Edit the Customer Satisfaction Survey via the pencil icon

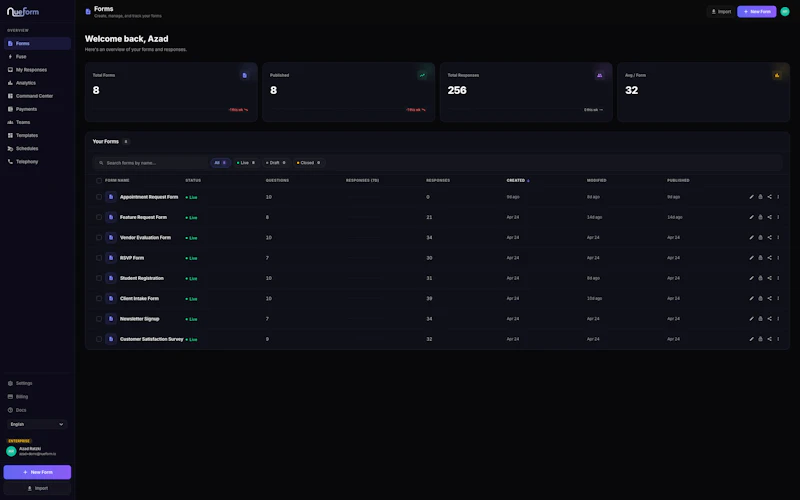(x=752, y=339)
